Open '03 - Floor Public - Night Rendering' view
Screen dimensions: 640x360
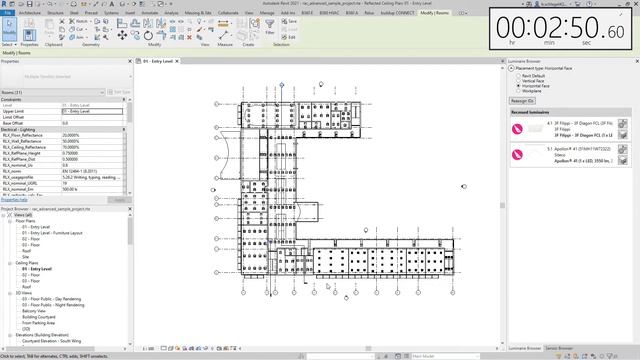pyautogui.click(x=53, y=305)
